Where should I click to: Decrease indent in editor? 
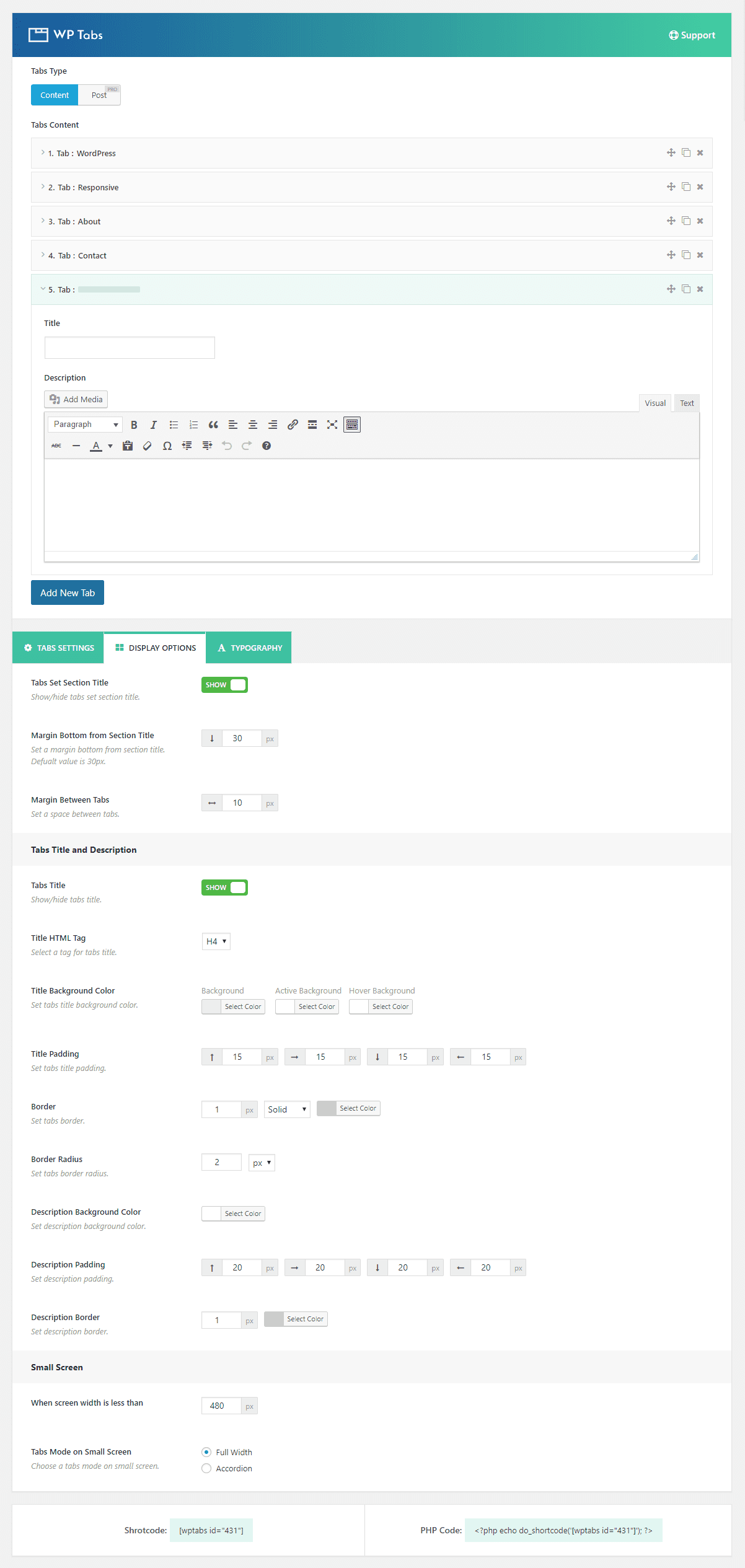click(x=187, y=446)
